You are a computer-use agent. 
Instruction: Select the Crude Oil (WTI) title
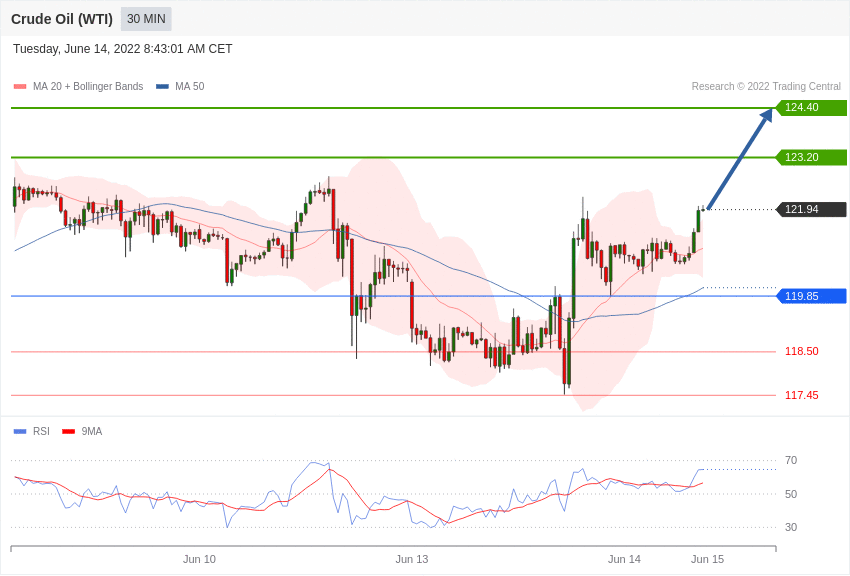pyautogui.click(x=62, y=19)
